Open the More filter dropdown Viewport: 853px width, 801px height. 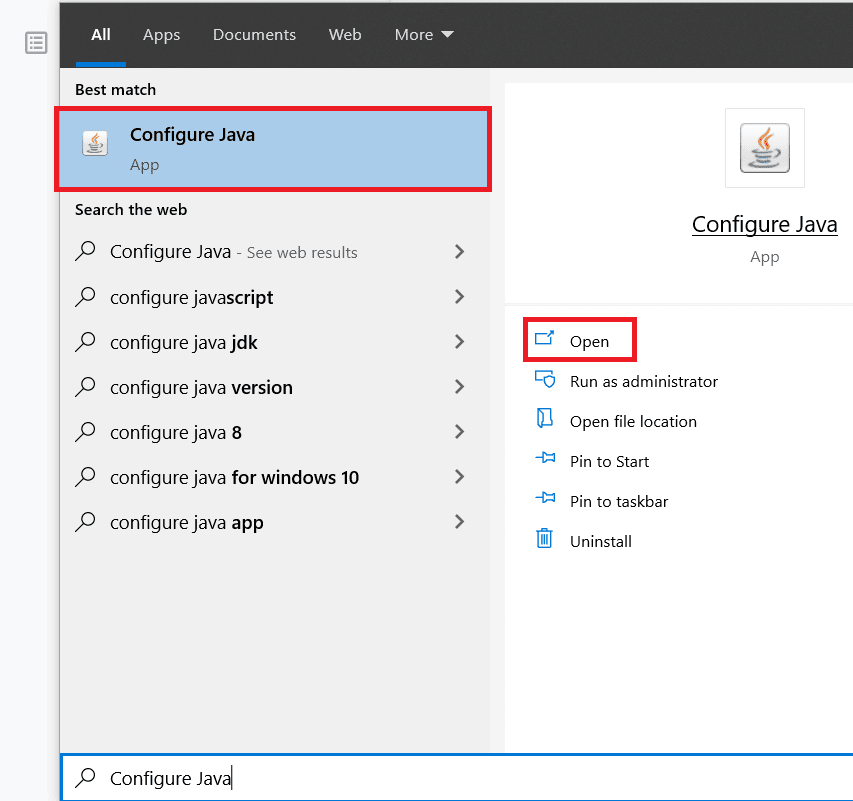[x=424, y=34]
